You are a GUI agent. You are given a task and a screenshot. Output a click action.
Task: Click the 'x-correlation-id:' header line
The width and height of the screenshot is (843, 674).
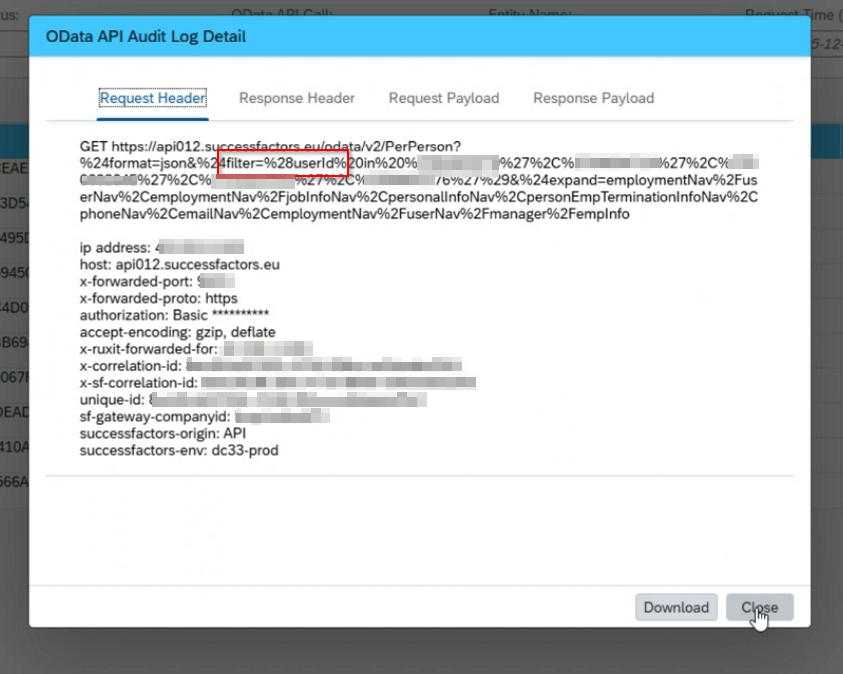click(x=270, y=366)
